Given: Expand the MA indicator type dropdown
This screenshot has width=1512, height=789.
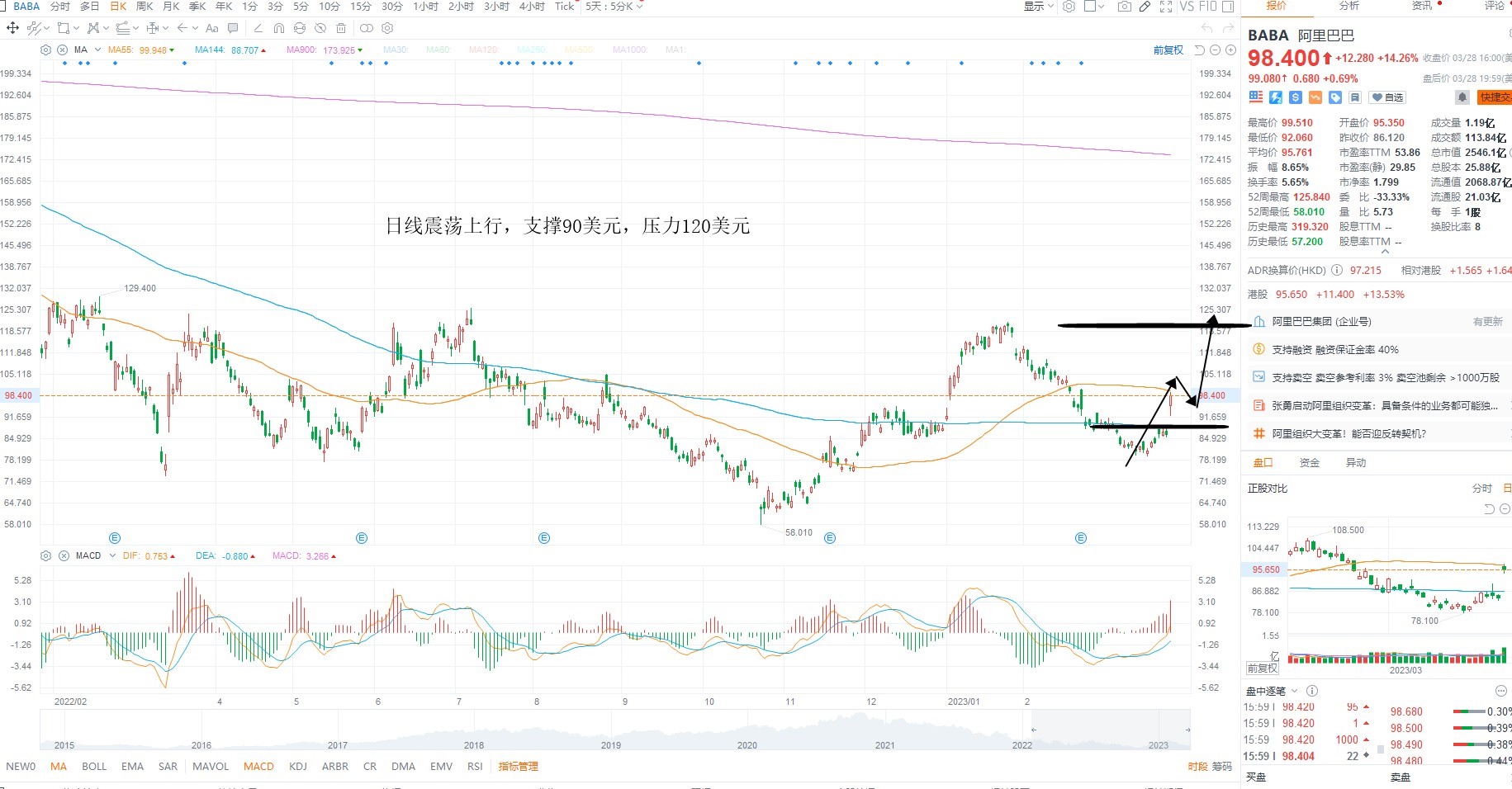Looking at the screenshot, I should point(97,50).
